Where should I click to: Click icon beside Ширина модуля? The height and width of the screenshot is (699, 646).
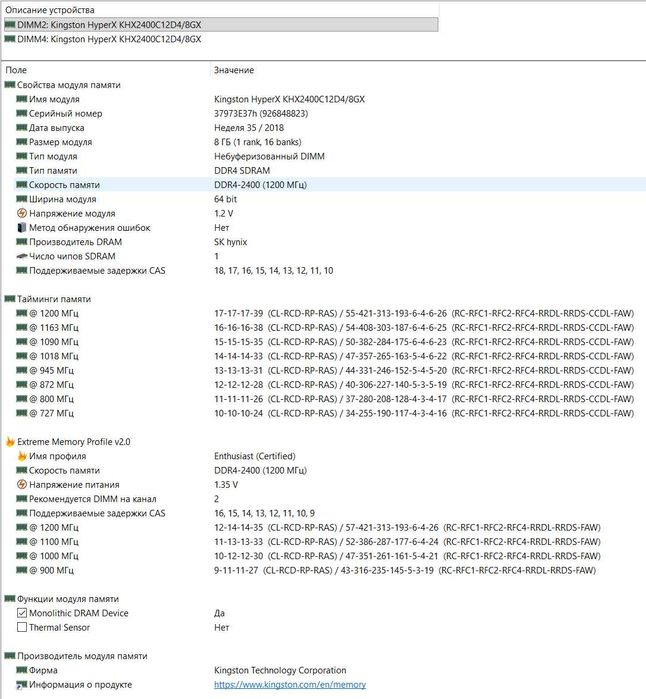pos(22,199)
